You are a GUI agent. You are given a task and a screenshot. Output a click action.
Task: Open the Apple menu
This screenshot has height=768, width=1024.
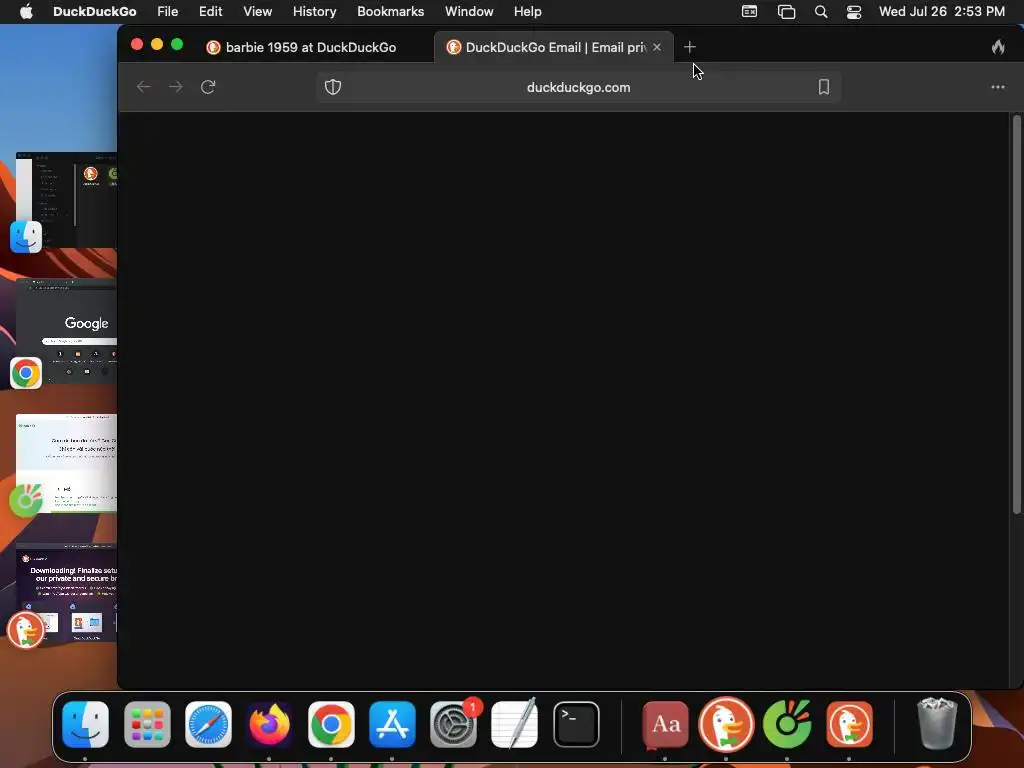[x=26, y=11]
